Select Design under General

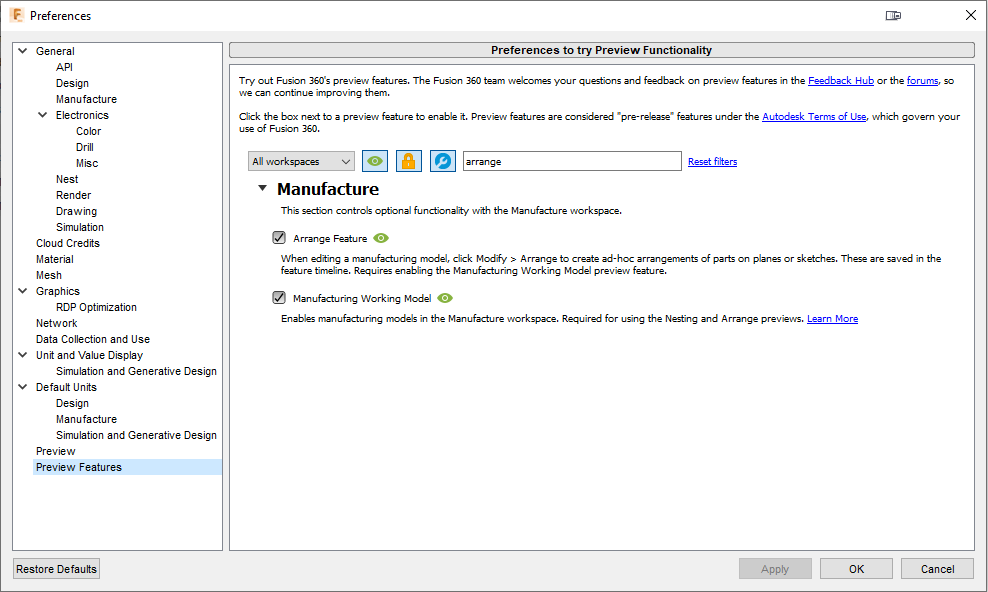tap(72, 83)
